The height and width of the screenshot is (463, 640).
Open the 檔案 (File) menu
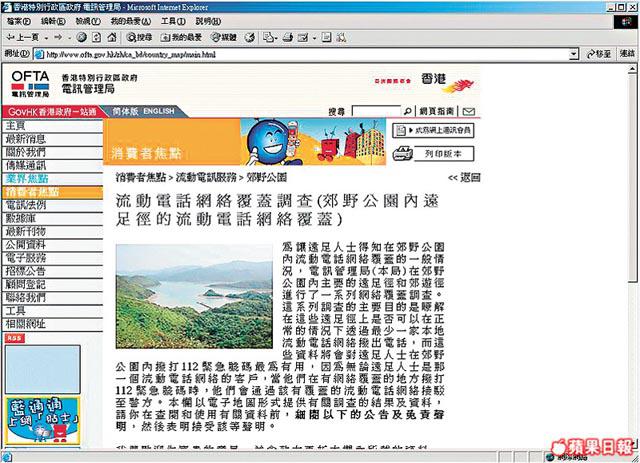tap(19, 19)
